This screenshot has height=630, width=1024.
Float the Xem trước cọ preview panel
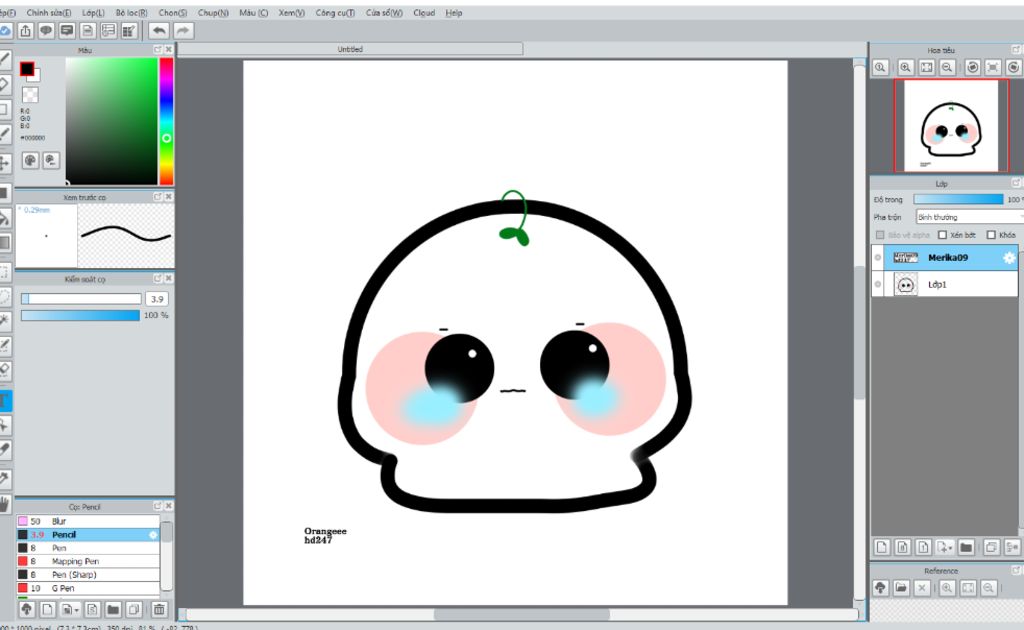(x=157, y=197)
